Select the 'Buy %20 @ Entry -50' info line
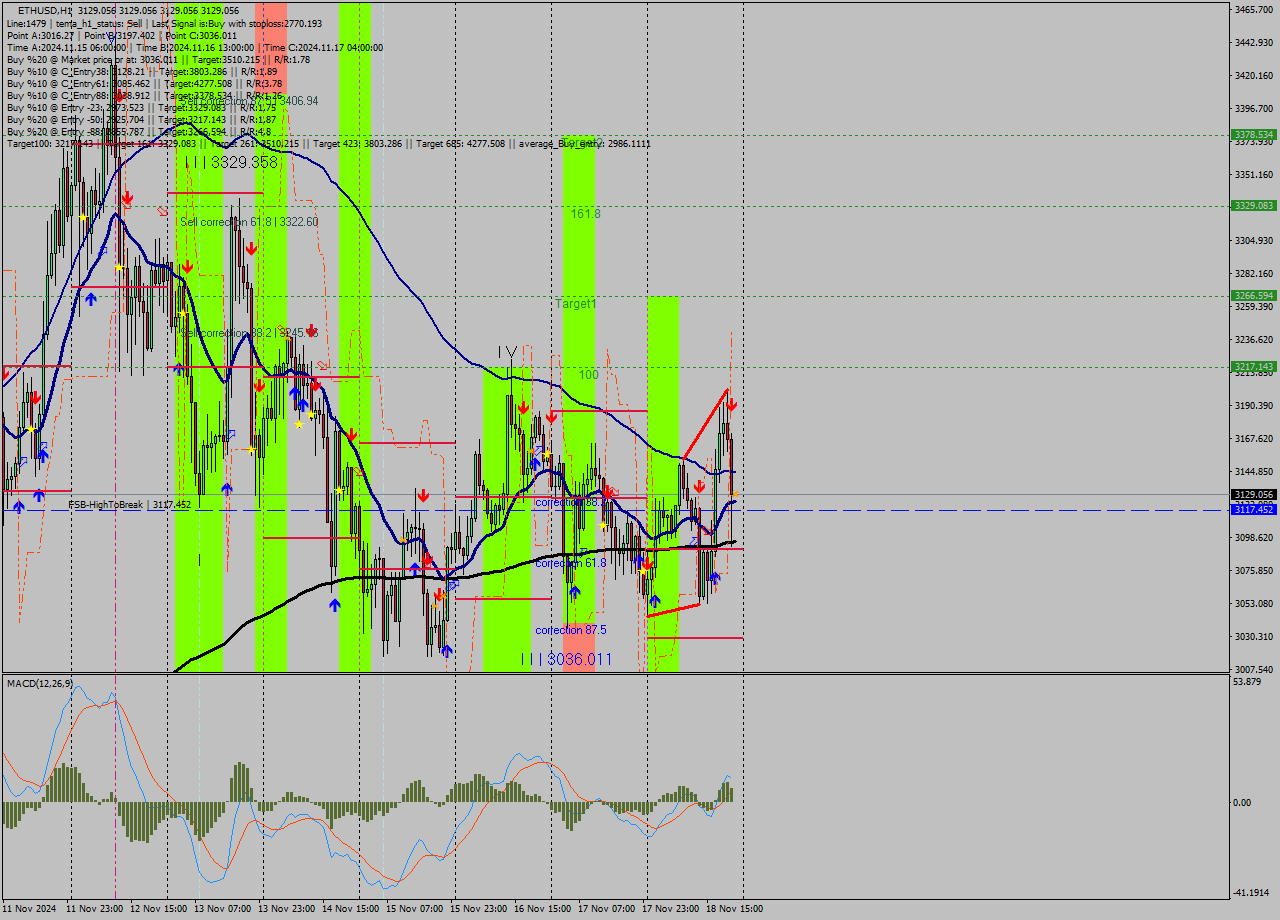This screenshot has height=920, width=1280. (x=142, y=119)
